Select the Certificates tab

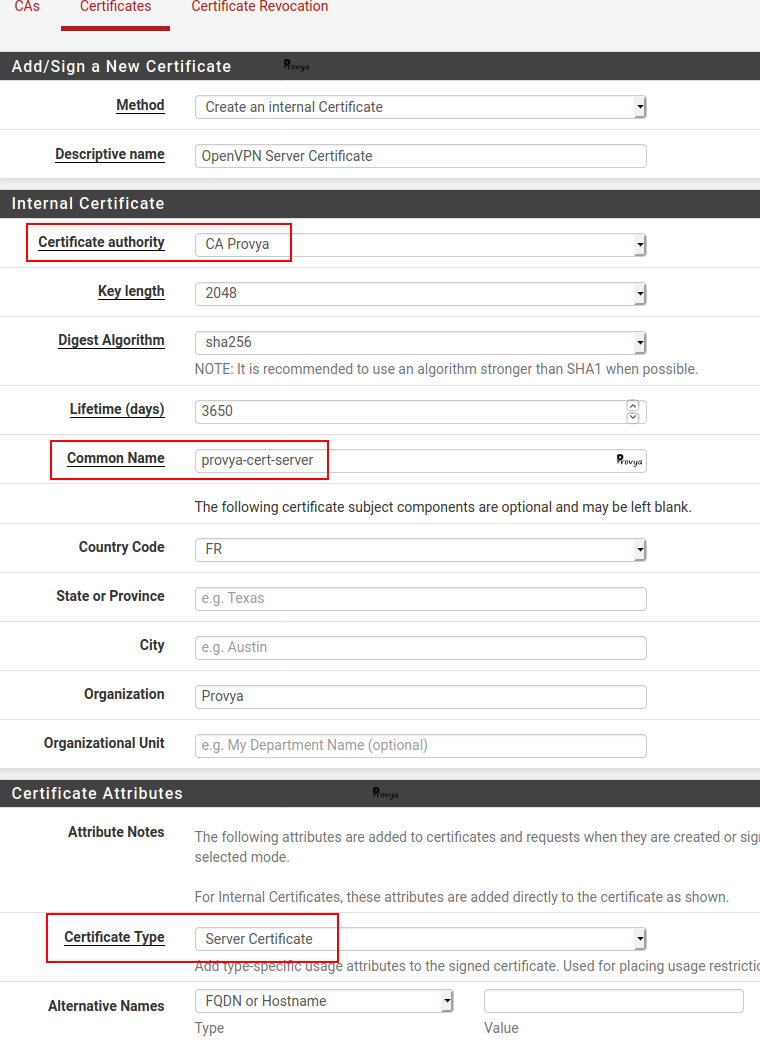115,7
